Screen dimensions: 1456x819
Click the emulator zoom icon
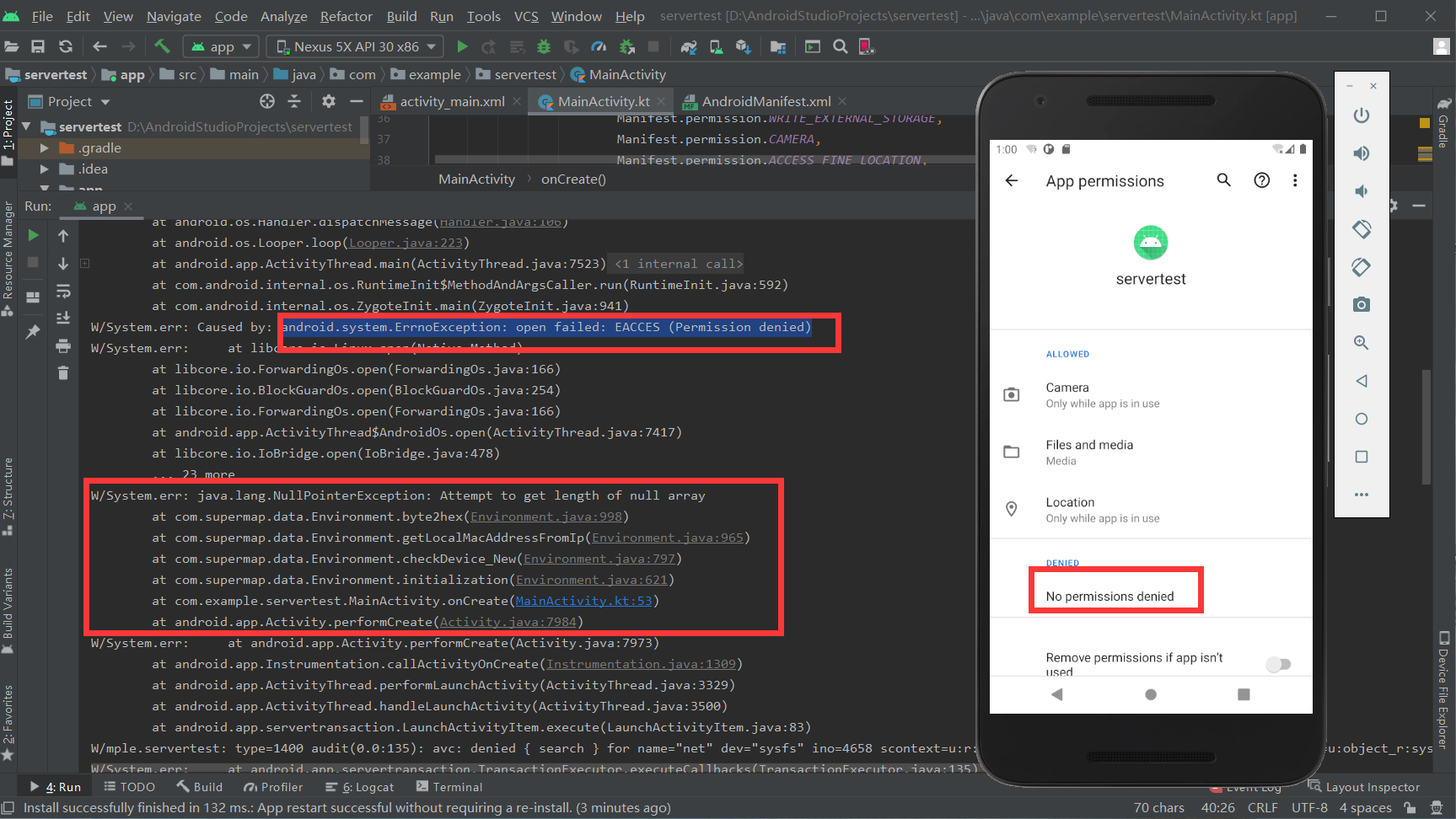coord(1361,343)
